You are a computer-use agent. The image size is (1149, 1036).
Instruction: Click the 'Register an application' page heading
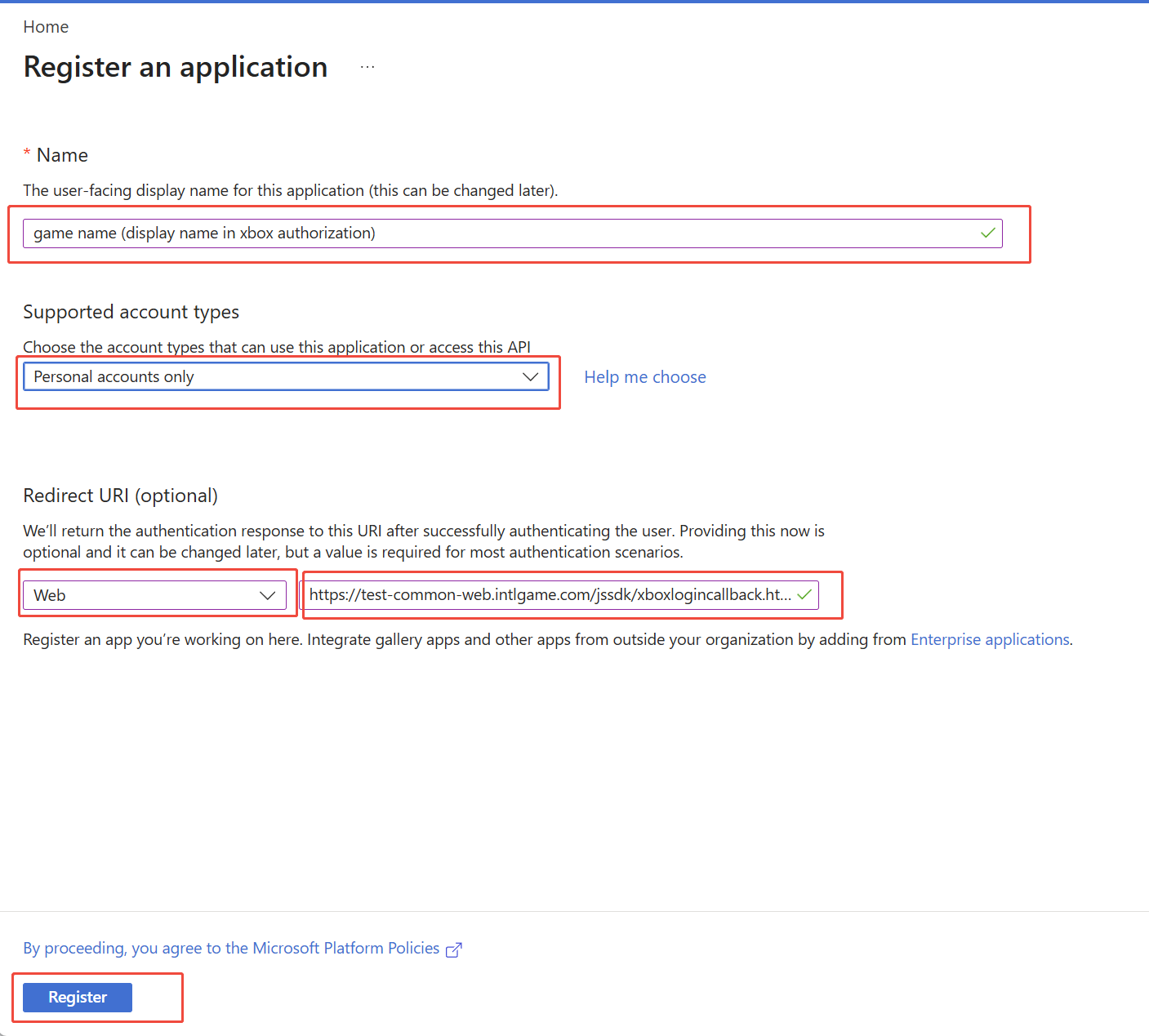coord(176,67)
